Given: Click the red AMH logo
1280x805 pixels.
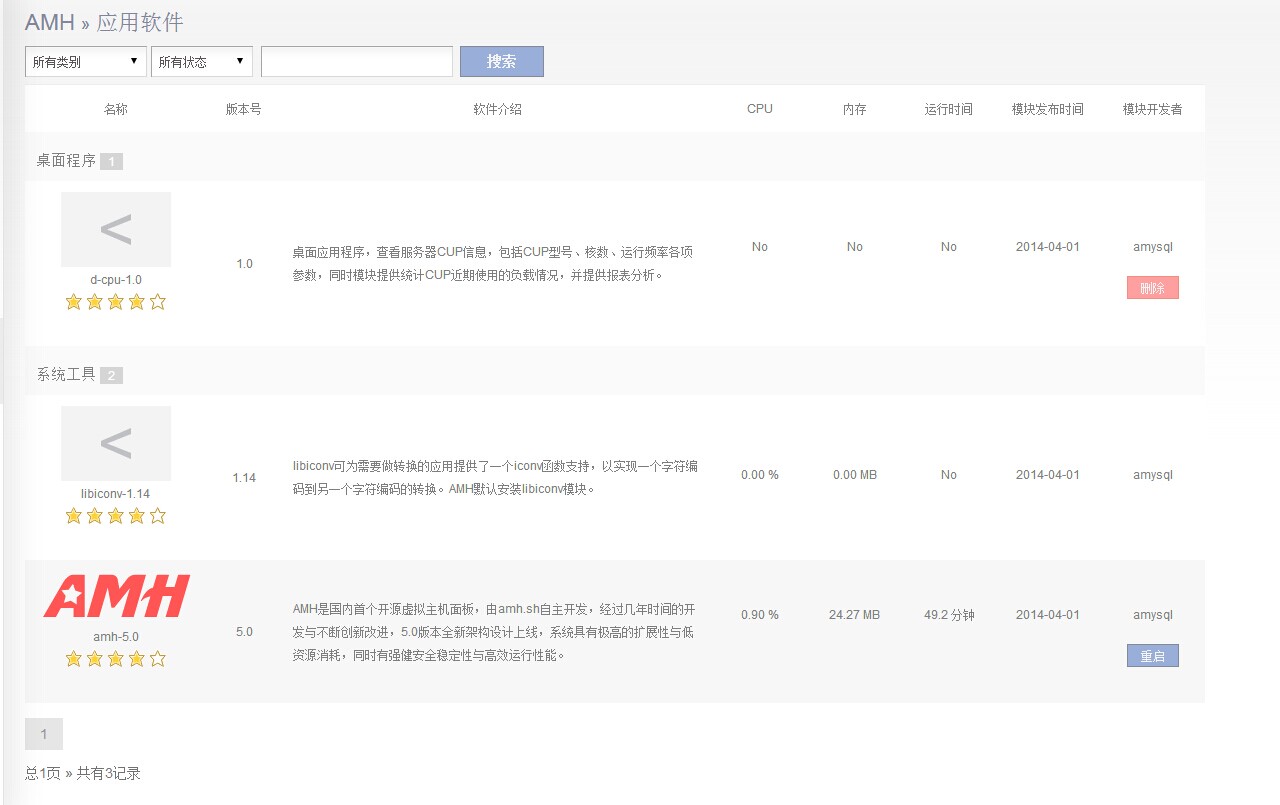Looking at the screenshot, I should point(116,596).
